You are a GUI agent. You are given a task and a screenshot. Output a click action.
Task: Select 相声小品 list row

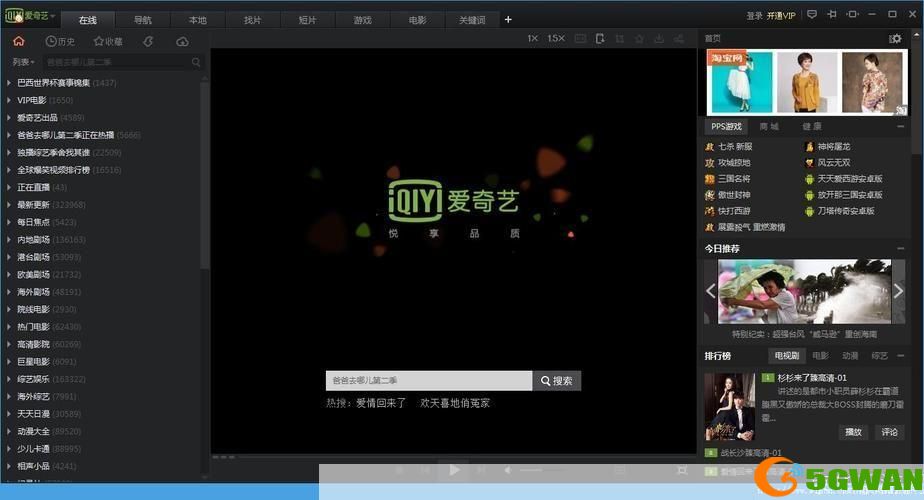tap(103, 466)
